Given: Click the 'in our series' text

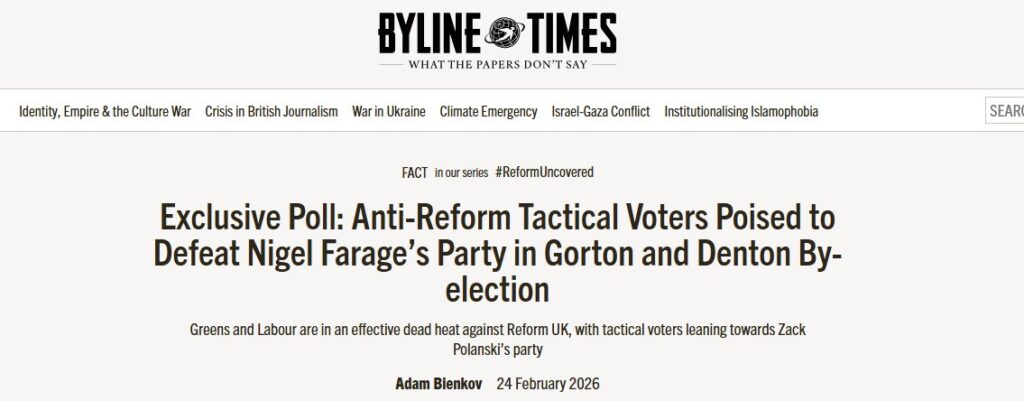Looking at the screenshot, I should tap(461, 173).
